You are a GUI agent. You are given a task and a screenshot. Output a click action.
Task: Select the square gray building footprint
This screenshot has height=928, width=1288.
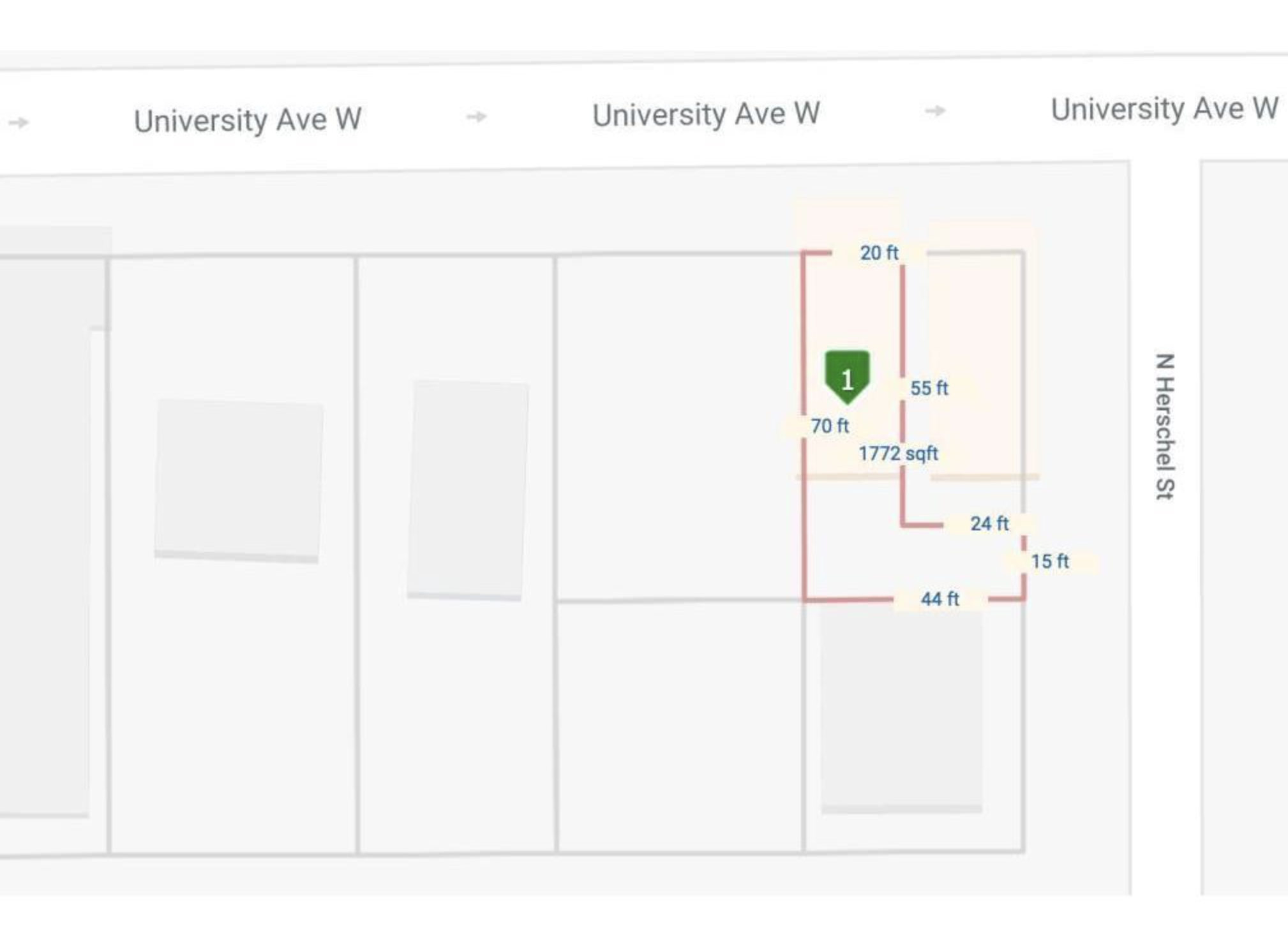238,480
